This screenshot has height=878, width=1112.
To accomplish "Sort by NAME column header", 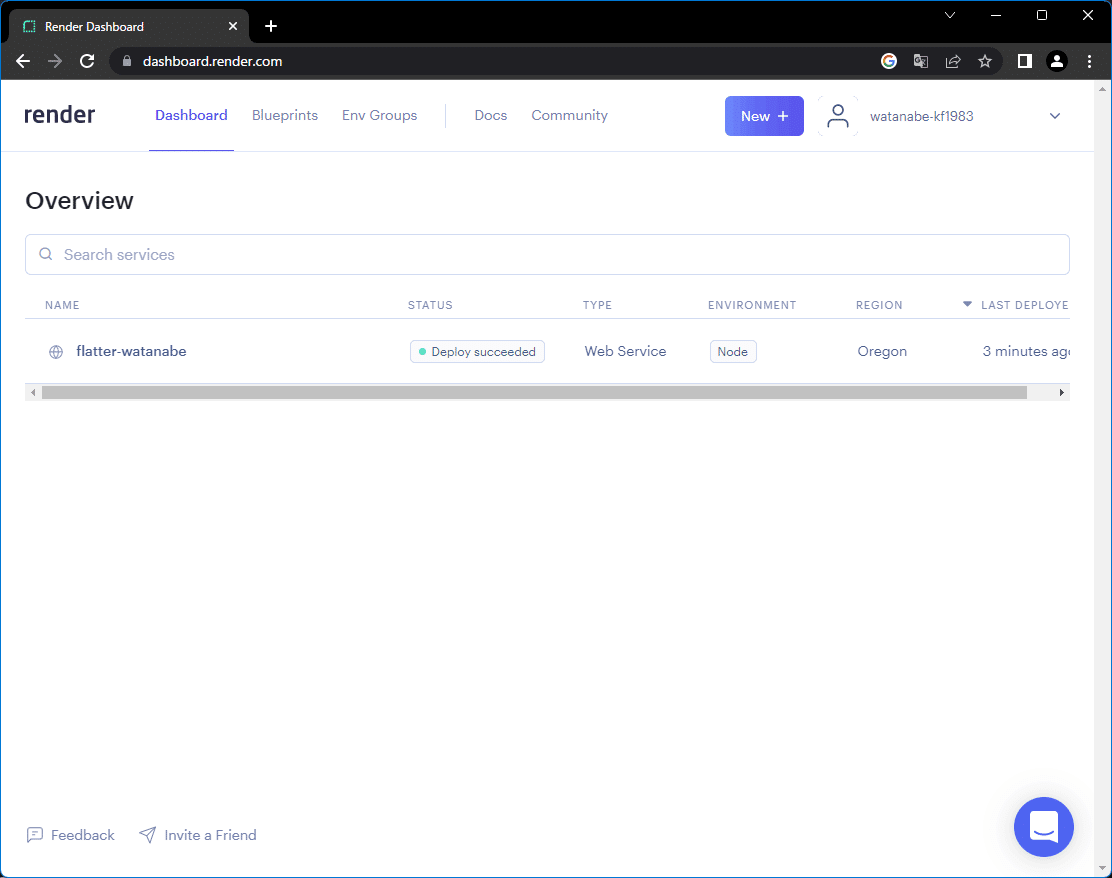I will click(x=62, y=305).
